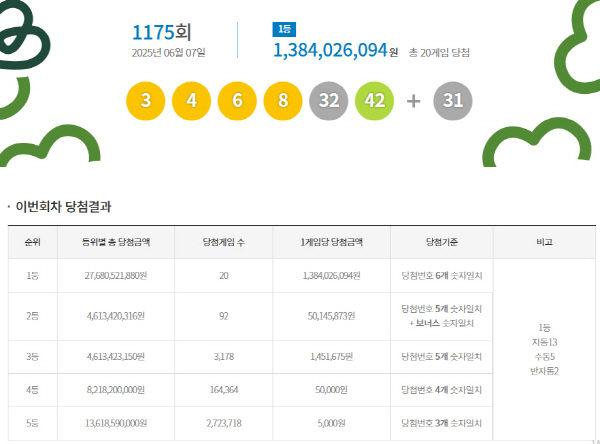The width and height of the screenshot is (600, 444).
Task: Click the prize amount 1,384,026,094원 headline
Action: tap(336, 50)
